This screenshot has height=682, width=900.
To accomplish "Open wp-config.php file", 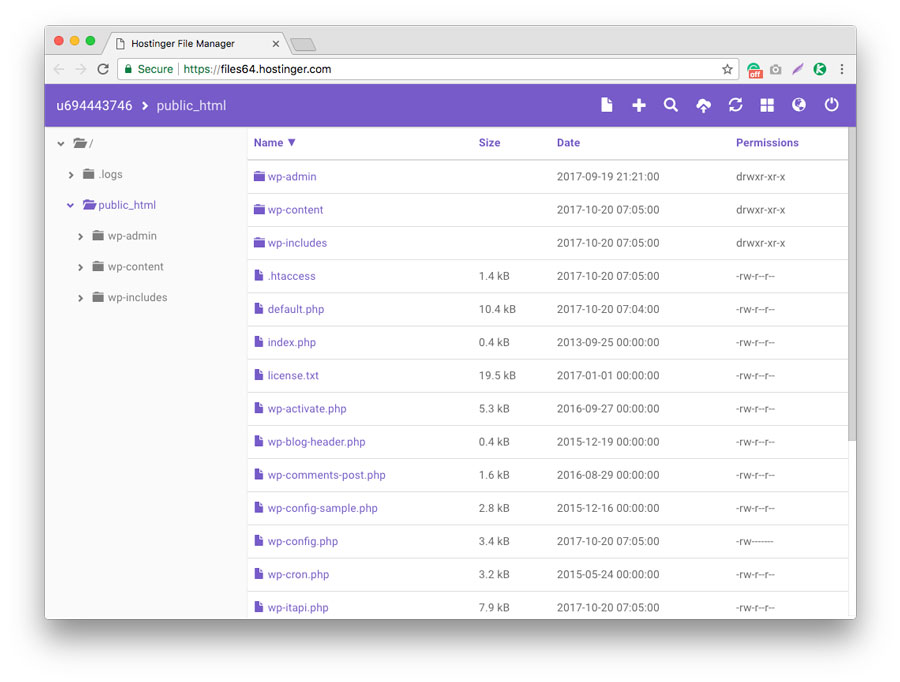I will (303, 541).
